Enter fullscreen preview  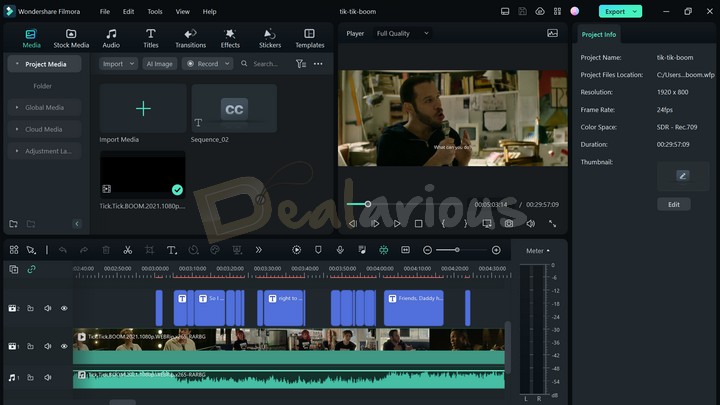tap(552, 224)
